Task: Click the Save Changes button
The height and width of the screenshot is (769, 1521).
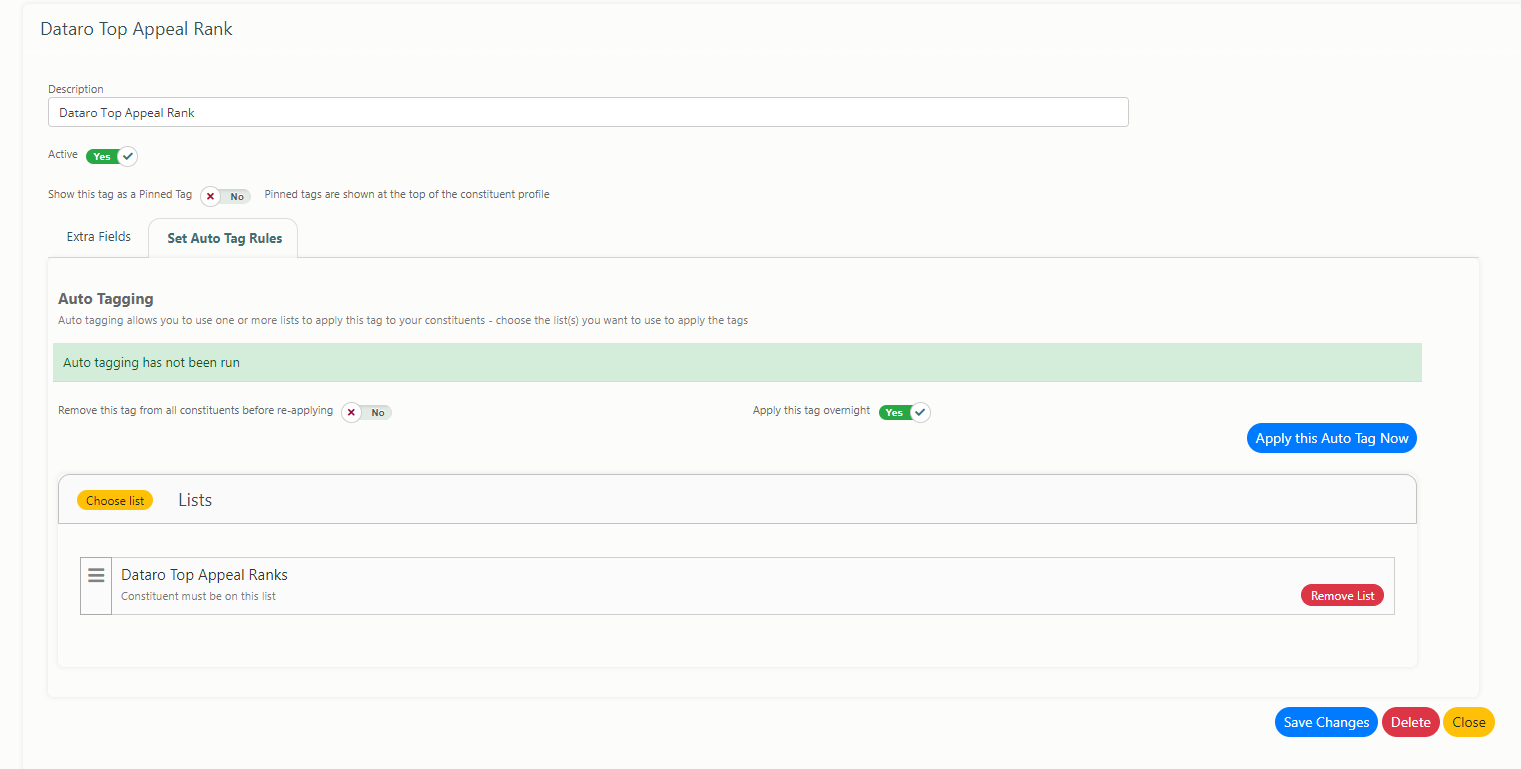Action: [x=1326, y=722]
